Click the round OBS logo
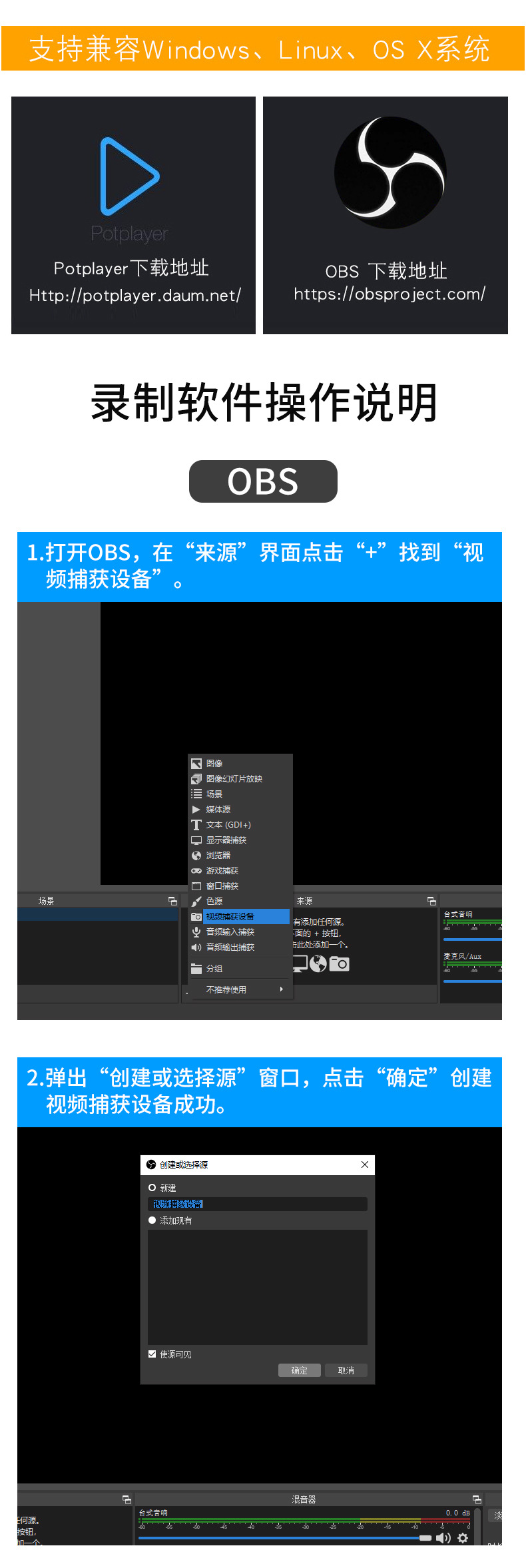Screen dimensions: 526x1568 [390, 172]
